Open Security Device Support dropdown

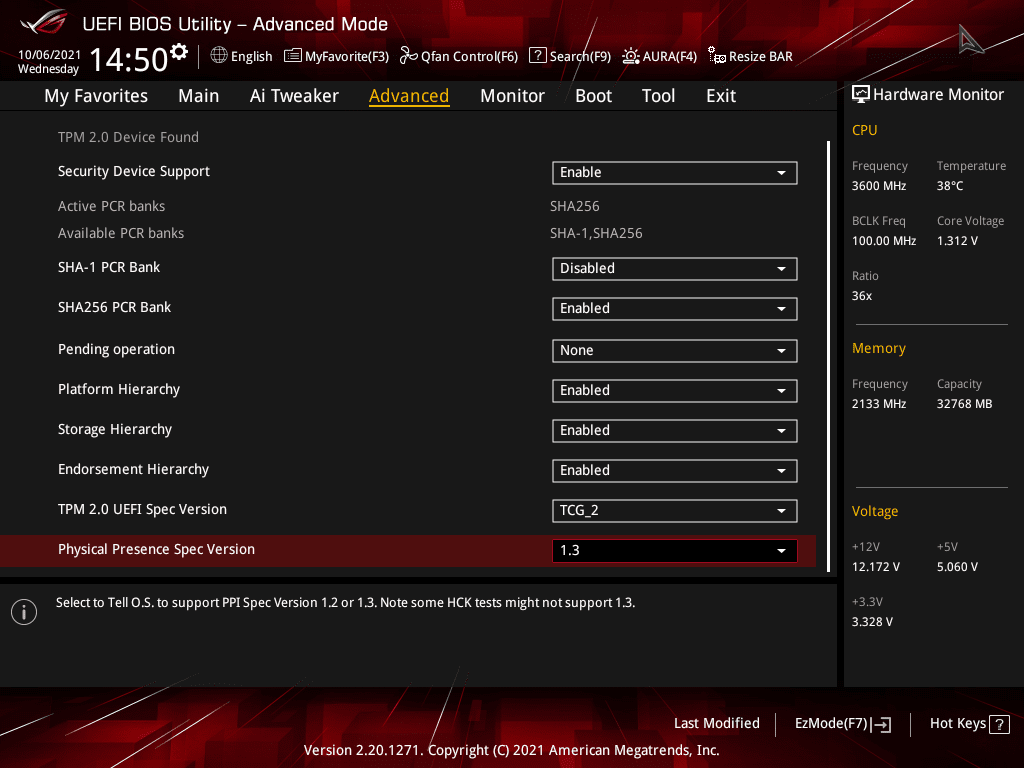tap(675, 172)
